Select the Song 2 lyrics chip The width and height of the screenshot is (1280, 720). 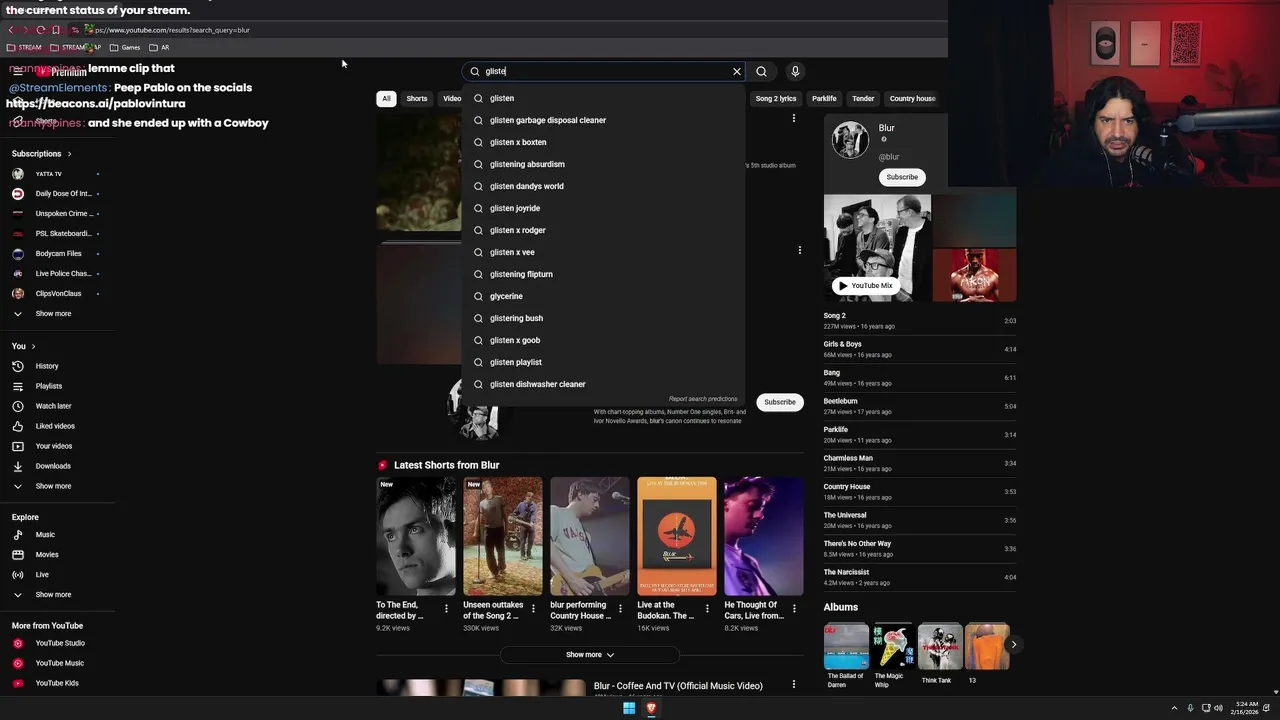(776, 99)
